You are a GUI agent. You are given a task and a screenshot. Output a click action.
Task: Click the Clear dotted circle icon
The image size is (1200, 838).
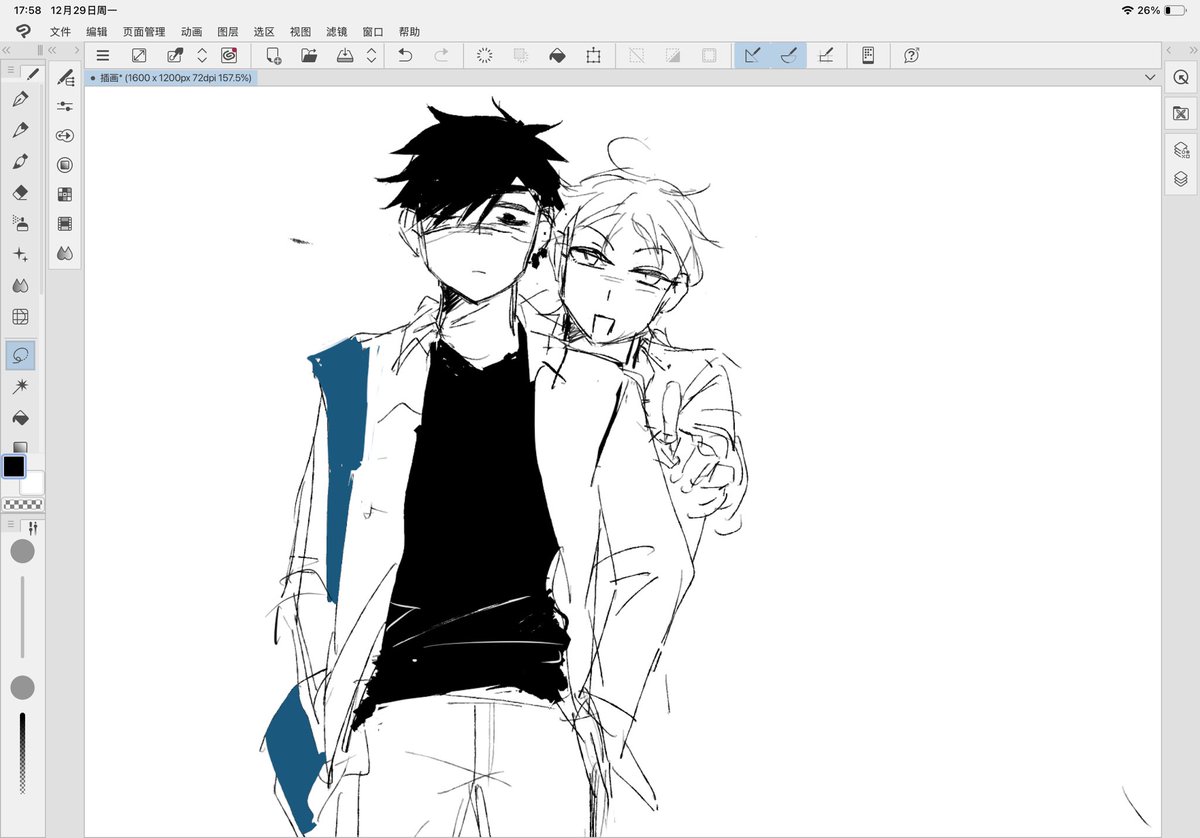485,56
